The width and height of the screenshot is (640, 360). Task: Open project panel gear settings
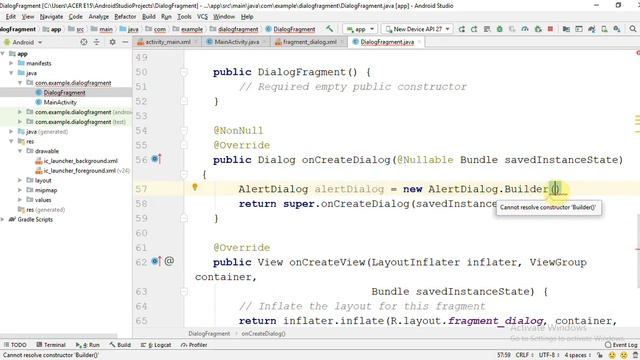point(112,42)
